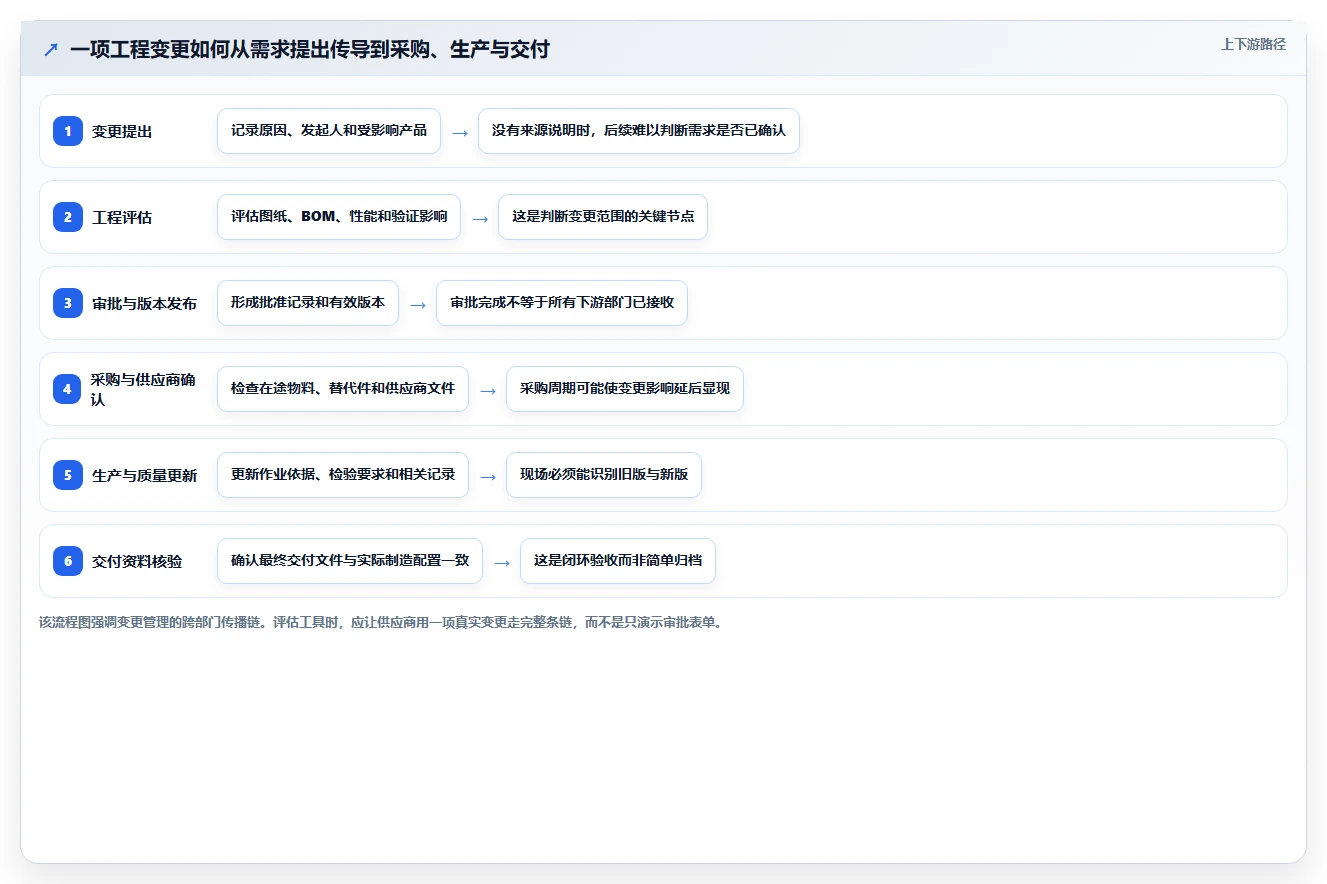Click the 交付资料核验 step label
The image size is (1327, 884).
[137, 561]
